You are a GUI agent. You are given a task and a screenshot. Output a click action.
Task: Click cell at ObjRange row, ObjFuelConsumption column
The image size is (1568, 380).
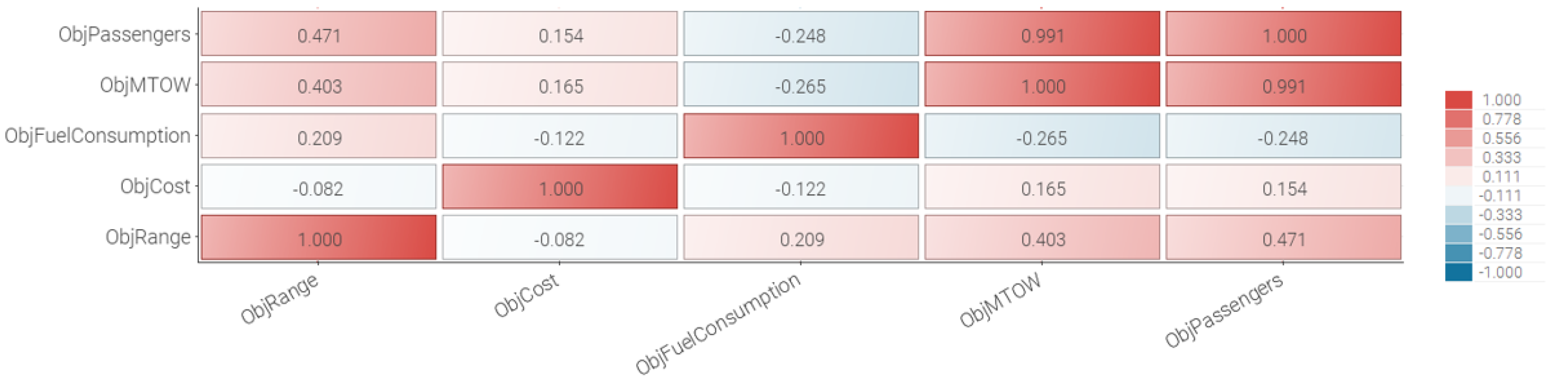pos(800,238)
